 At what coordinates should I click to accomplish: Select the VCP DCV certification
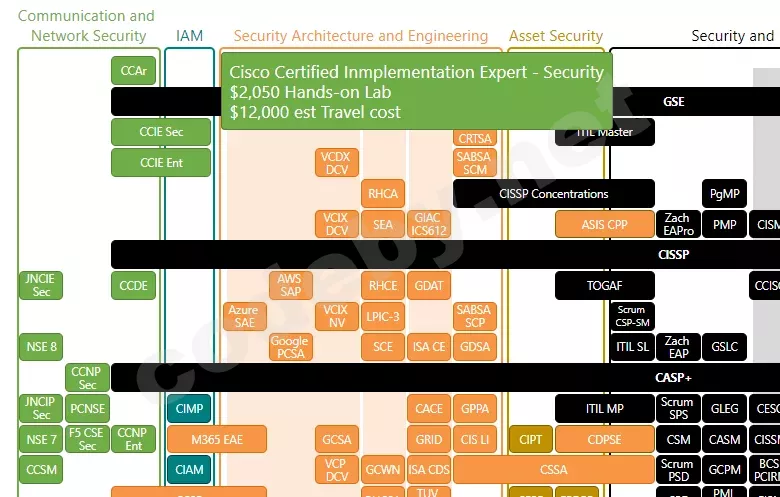click(x=337, y=470)
